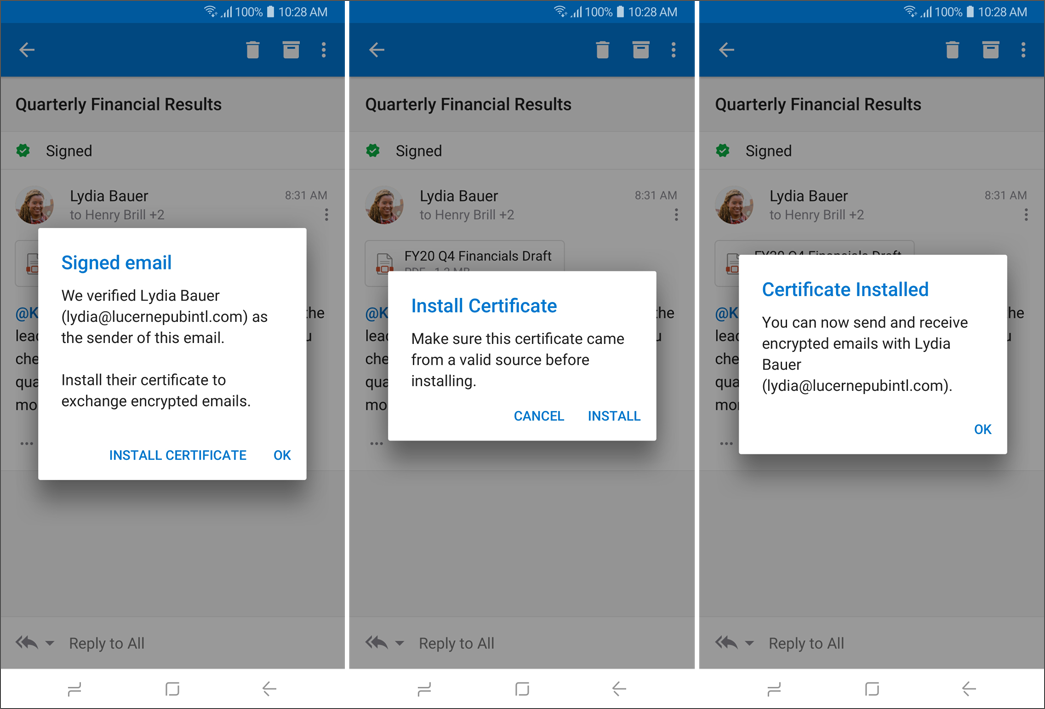Tap OK to dismiss the Signed email dialog

click(x=282, y=455)
